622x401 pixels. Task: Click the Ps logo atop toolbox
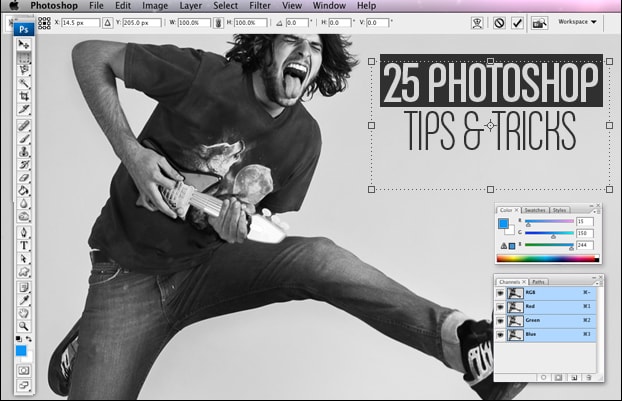pos(24,29)
